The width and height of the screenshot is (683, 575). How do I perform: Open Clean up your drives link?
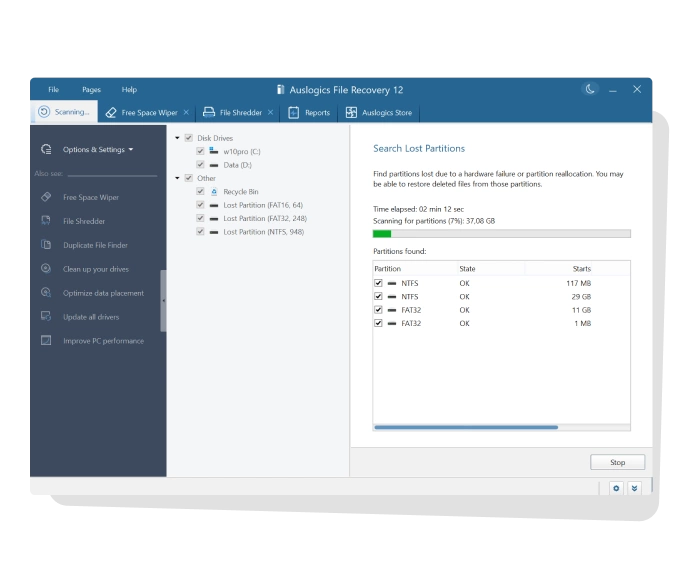95,269
